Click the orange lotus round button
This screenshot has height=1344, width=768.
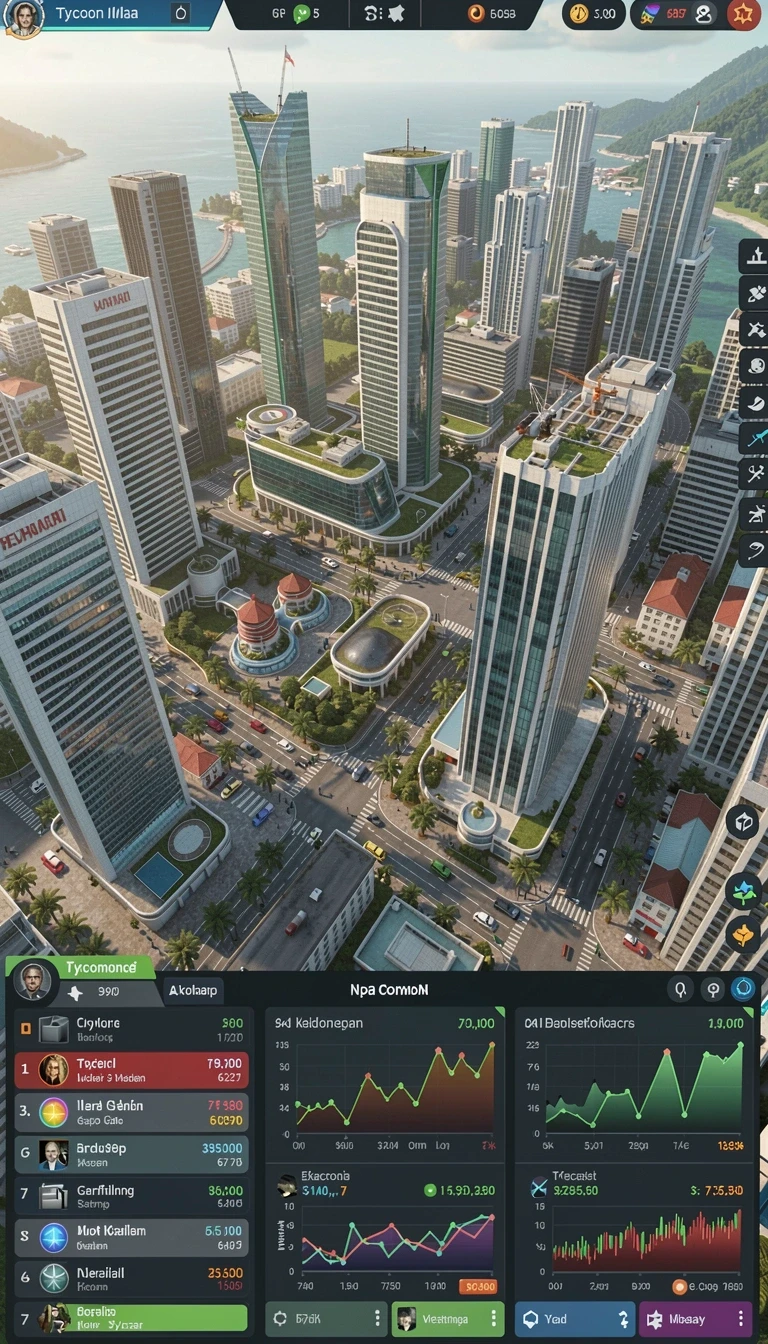tap(743, 934)
